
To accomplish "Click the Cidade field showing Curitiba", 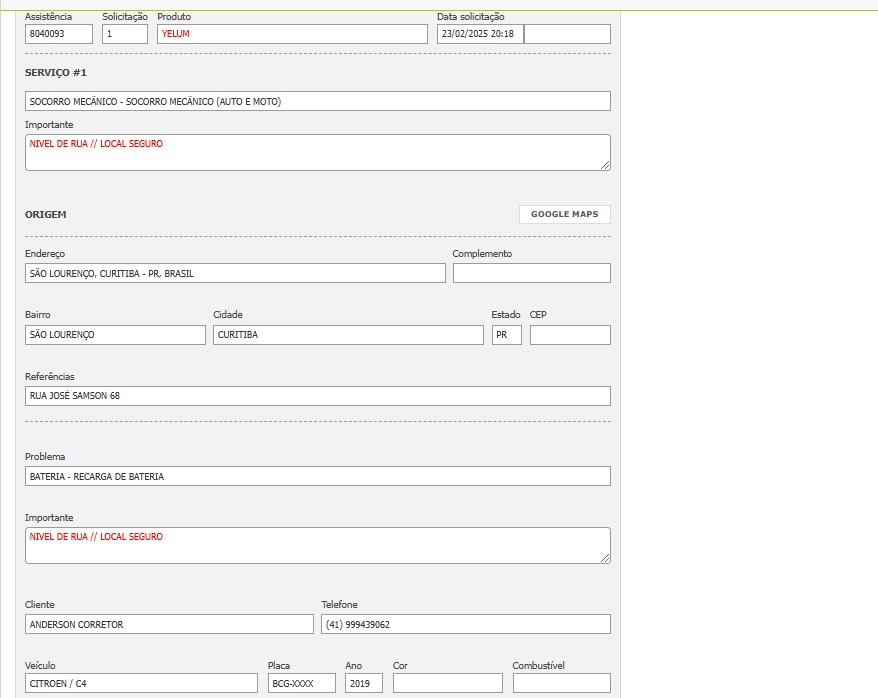I will (348, 335).
